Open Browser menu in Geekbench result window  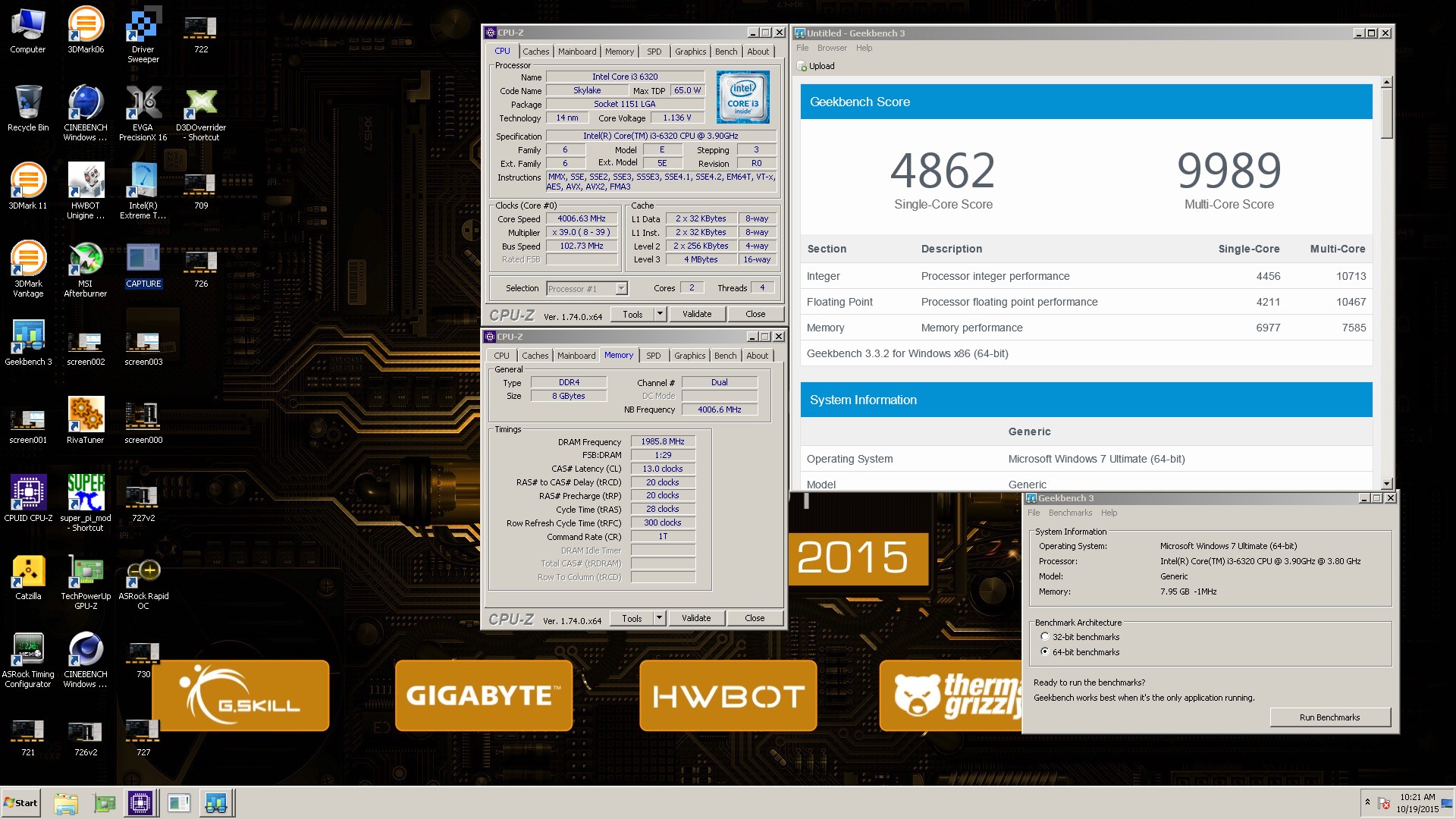832,48
